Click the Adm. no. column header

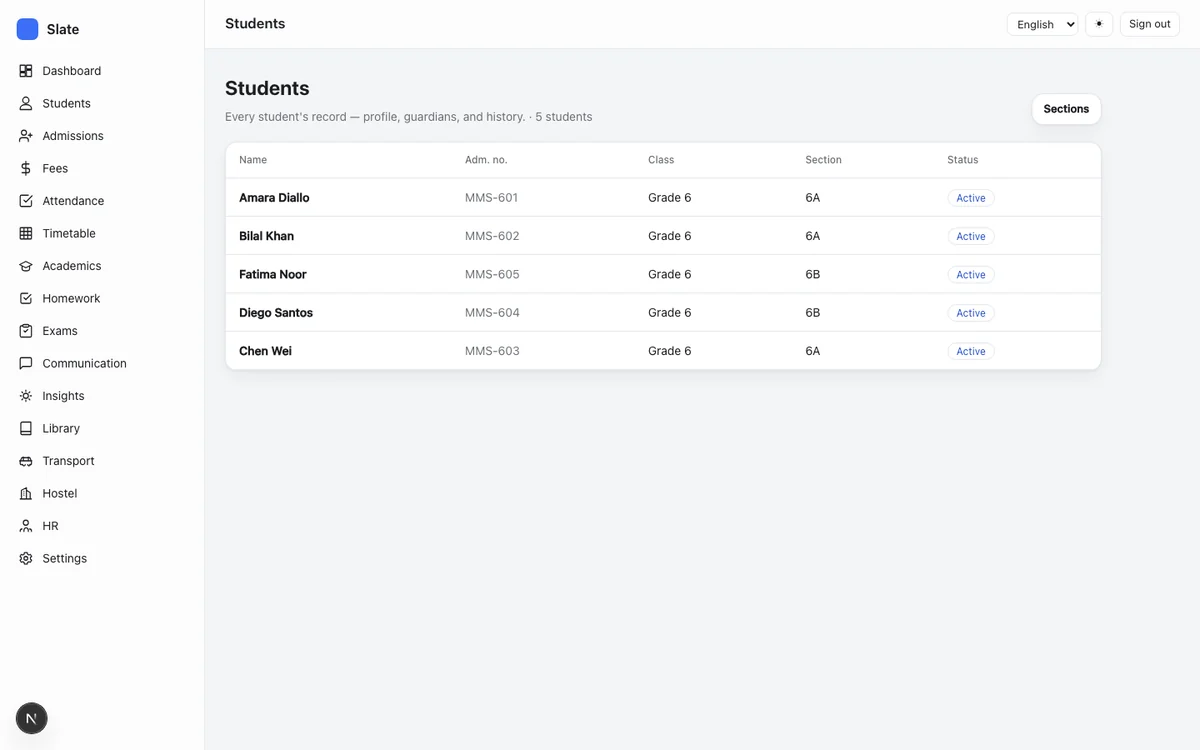(486, 160)
